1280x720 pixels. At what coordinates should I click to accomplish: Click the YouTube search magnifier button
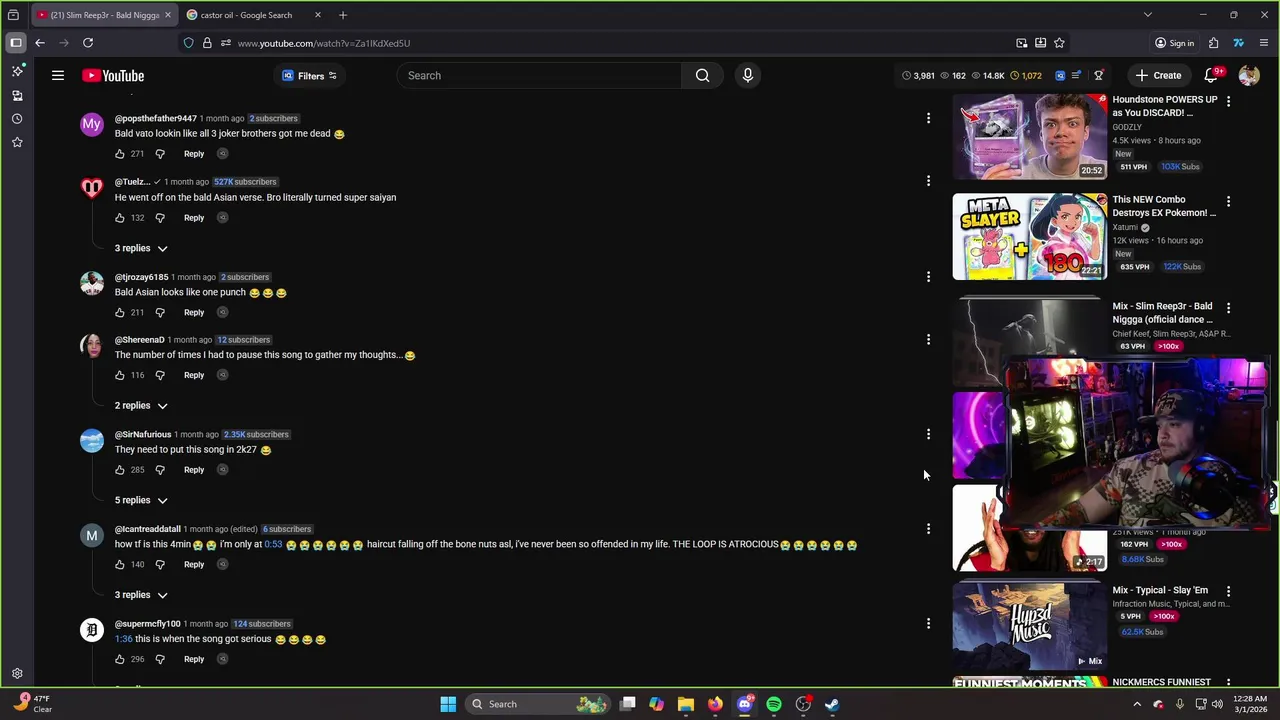tap(702, 75)
